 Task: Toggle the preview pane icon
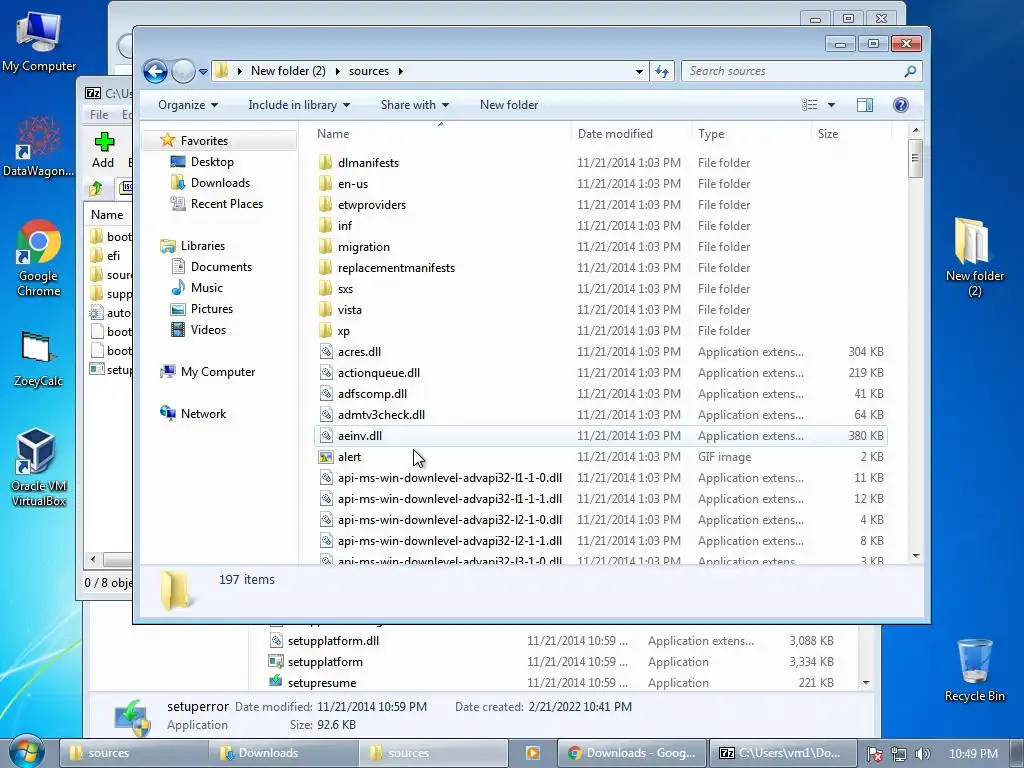[x=865, y=105]
